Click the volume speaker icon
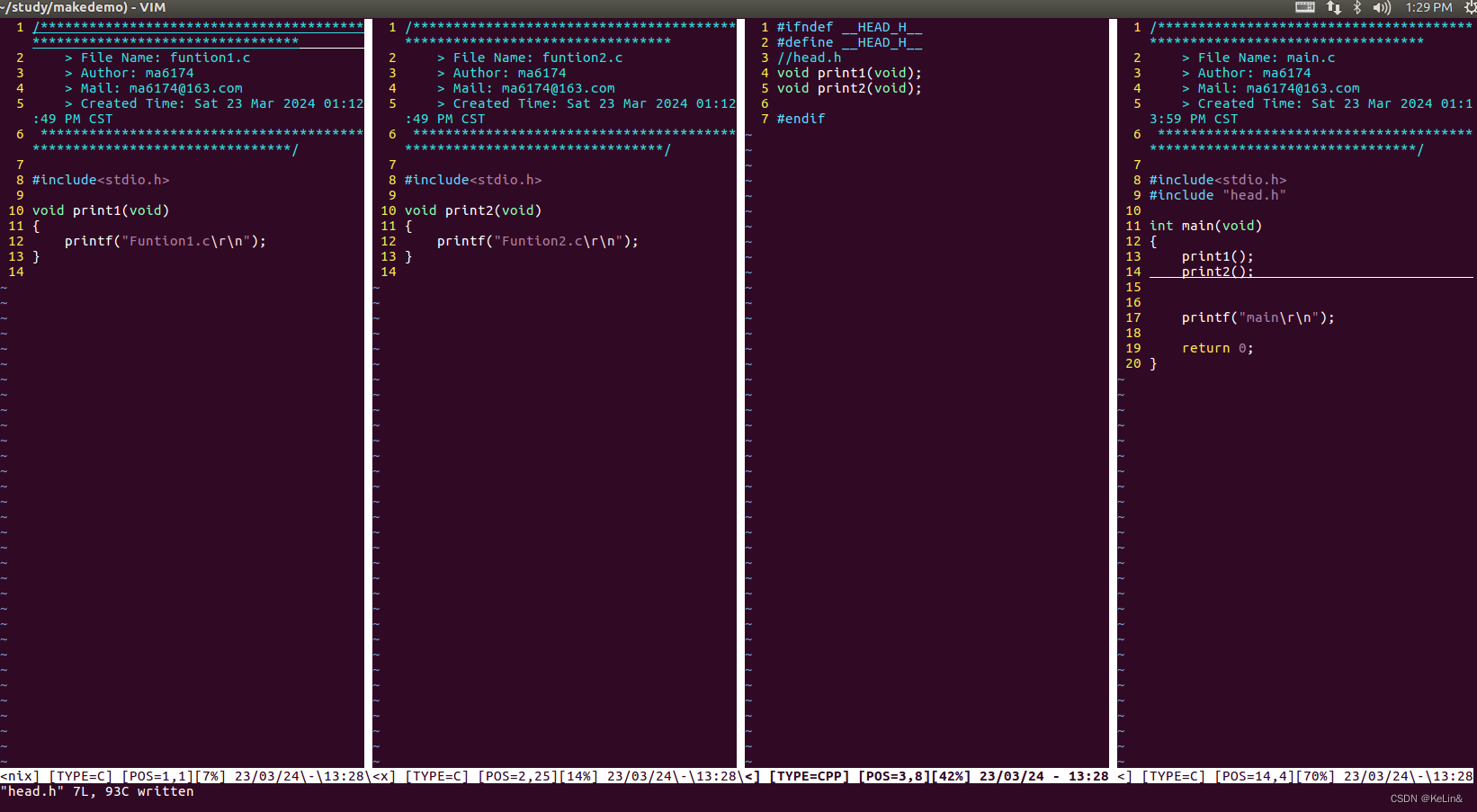Viewport: 1477px width, 812px height. tap(1381, 7)
